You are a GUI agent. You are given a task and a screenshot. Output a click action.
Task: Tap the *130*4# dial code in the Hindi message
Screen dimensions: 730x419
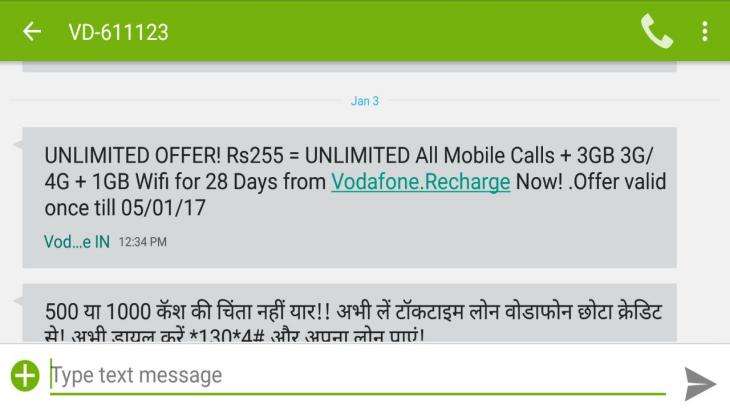pos(227,337)
